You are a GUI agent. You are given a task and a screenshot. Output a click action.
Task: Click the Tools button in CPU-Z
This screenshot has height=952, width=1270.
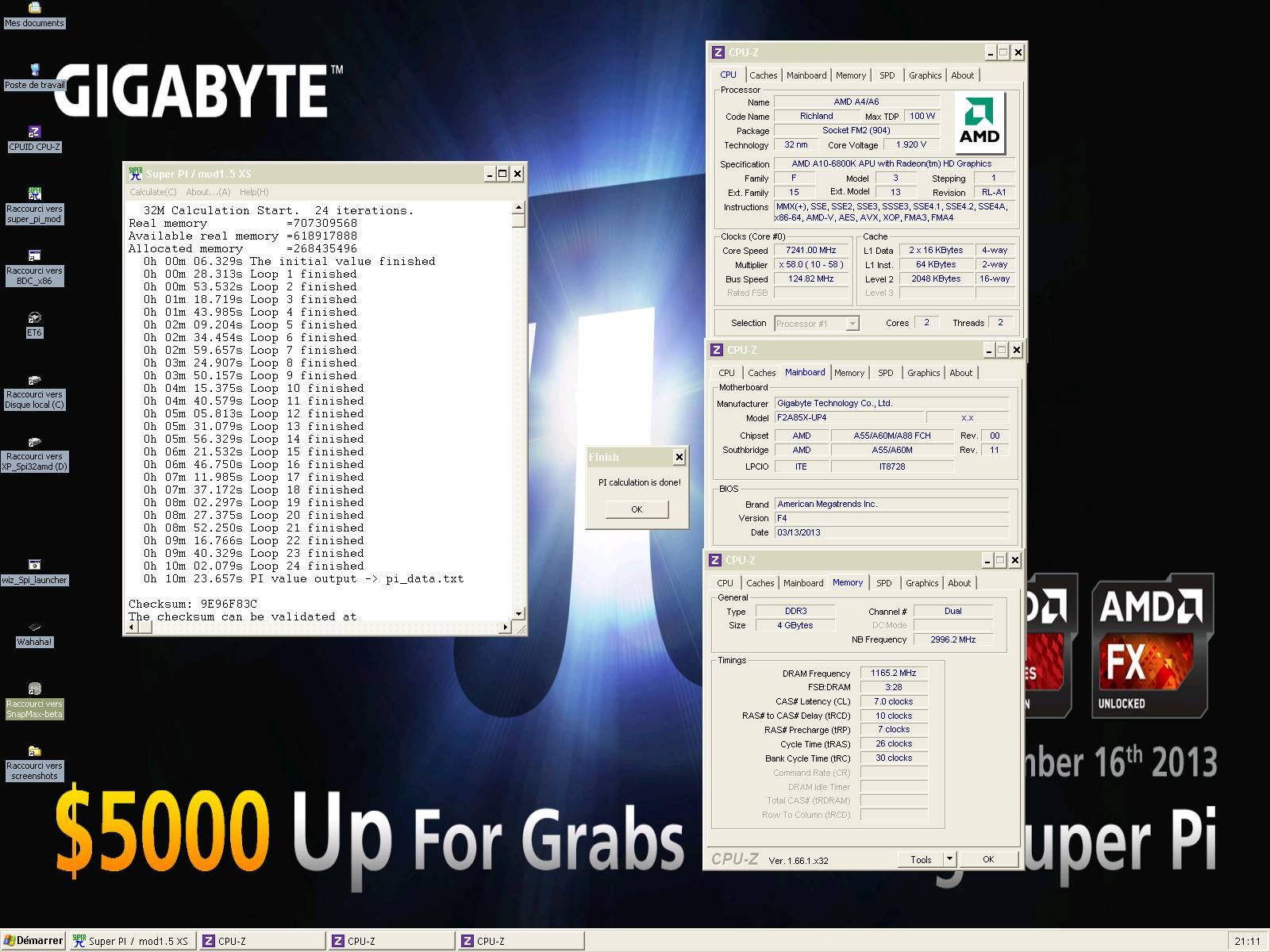(x=921, y=859)
